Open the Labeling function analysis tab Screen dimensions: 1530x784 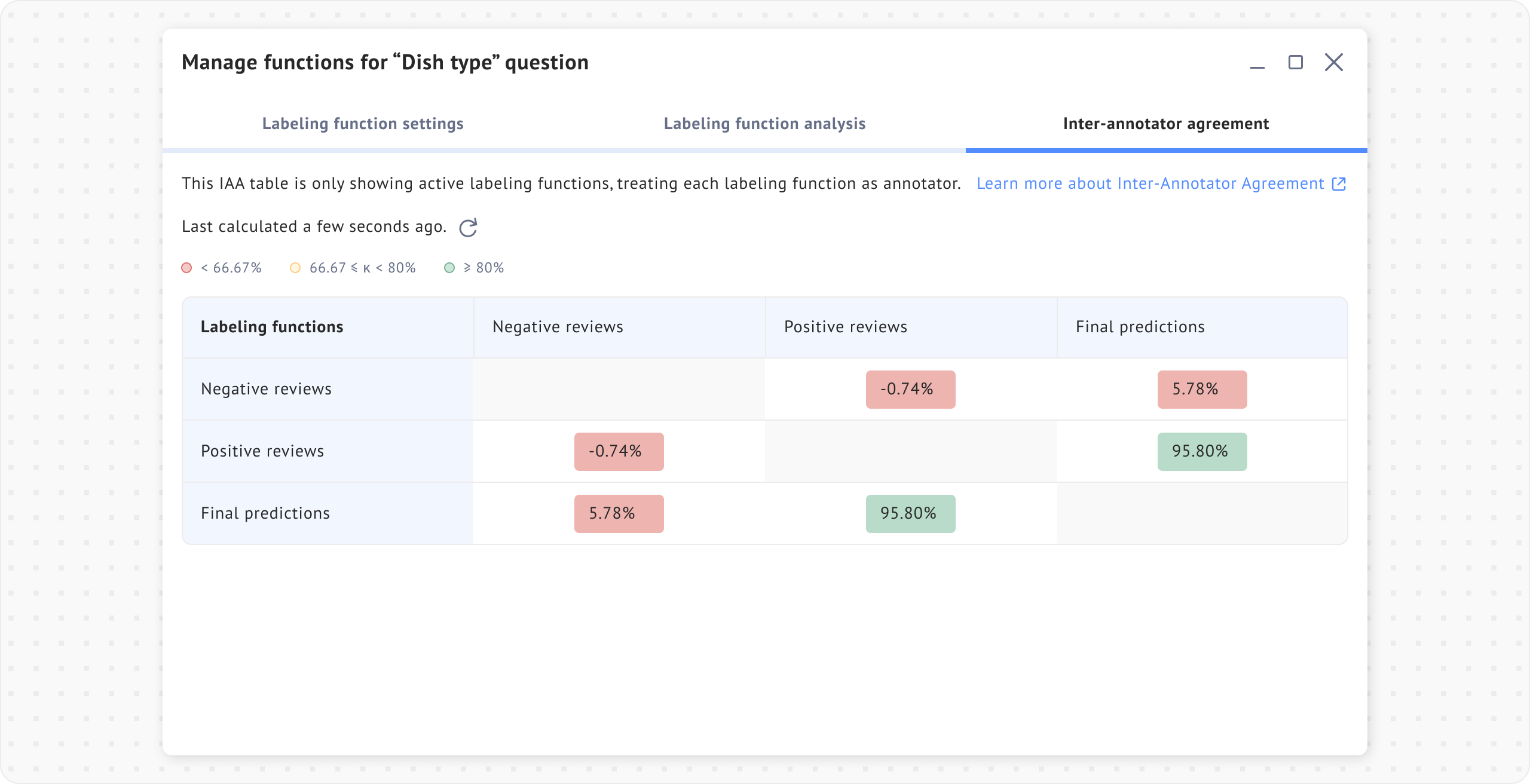point(764,124)
